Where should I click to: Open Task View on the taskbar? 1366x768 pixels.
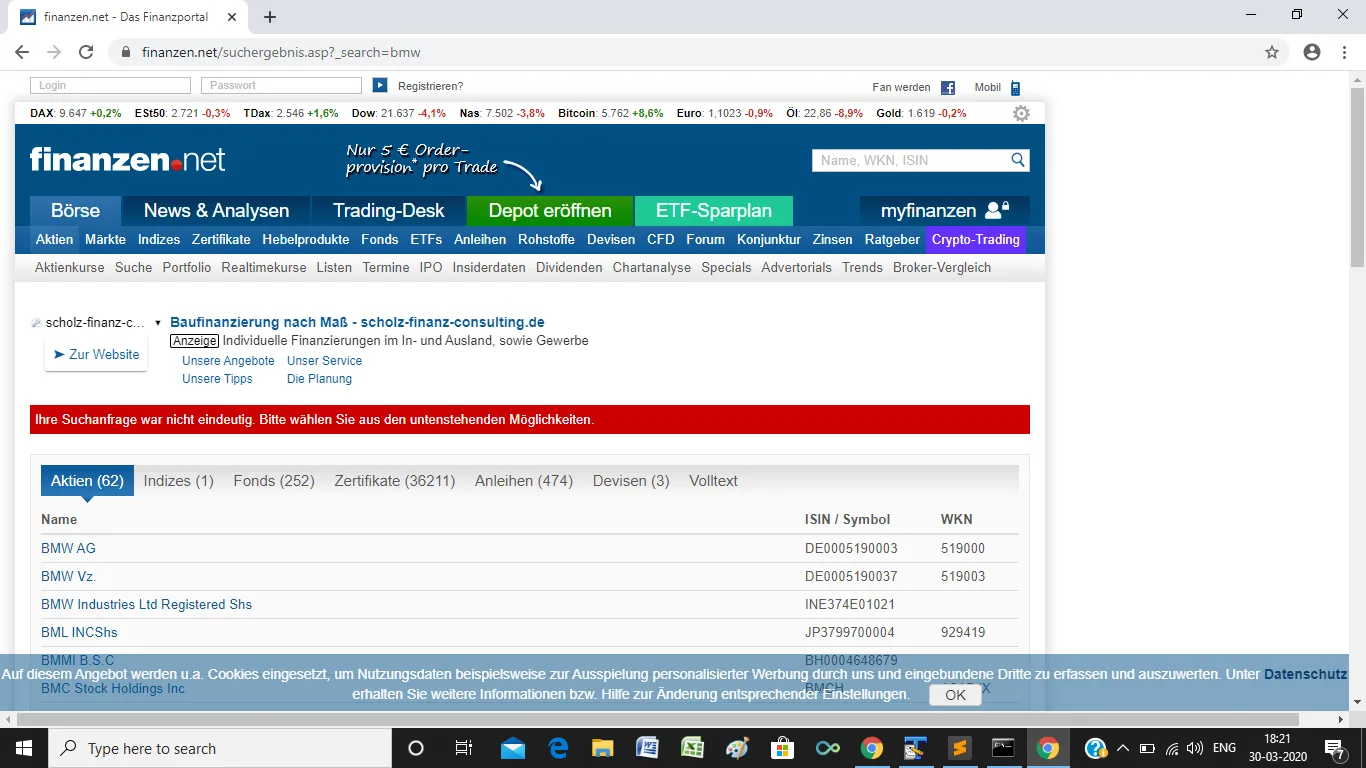pyautogui.click(x=463, y=748)
